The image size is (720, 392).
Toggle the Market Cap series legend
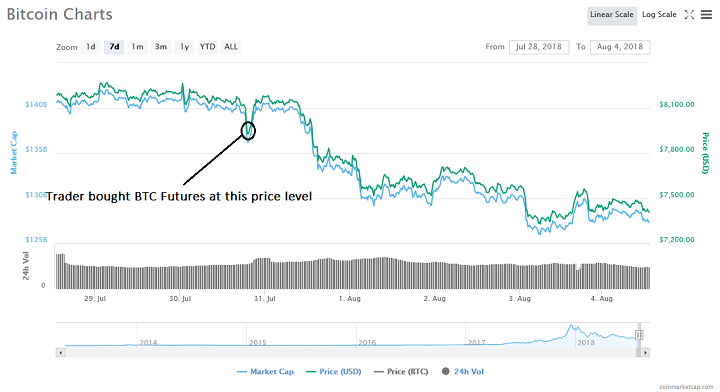tap(265, 371)
